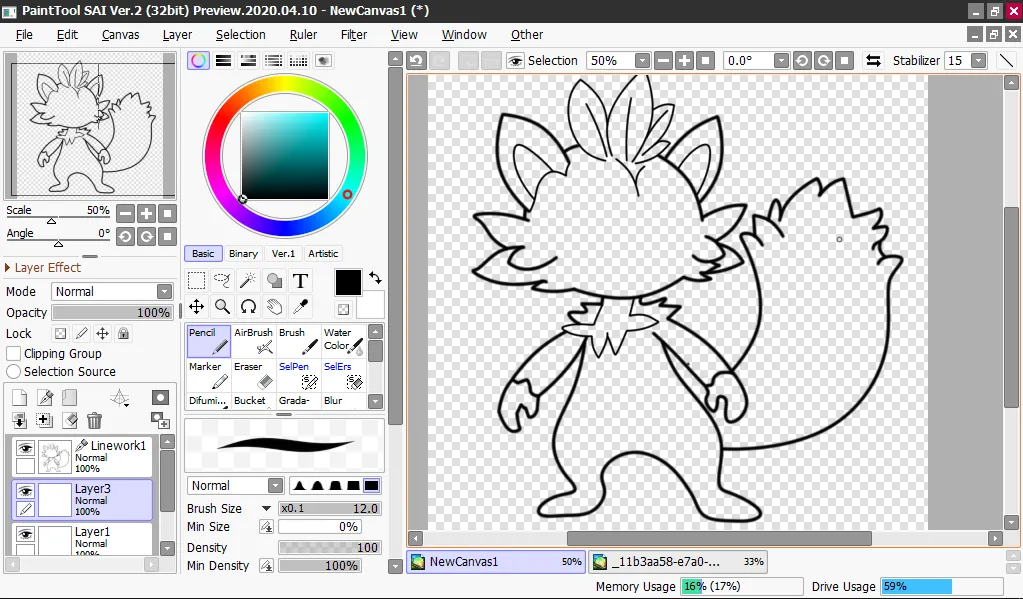1023x599 pixels.
Task: Create a new linework layer
Action: tap(45, 397)
